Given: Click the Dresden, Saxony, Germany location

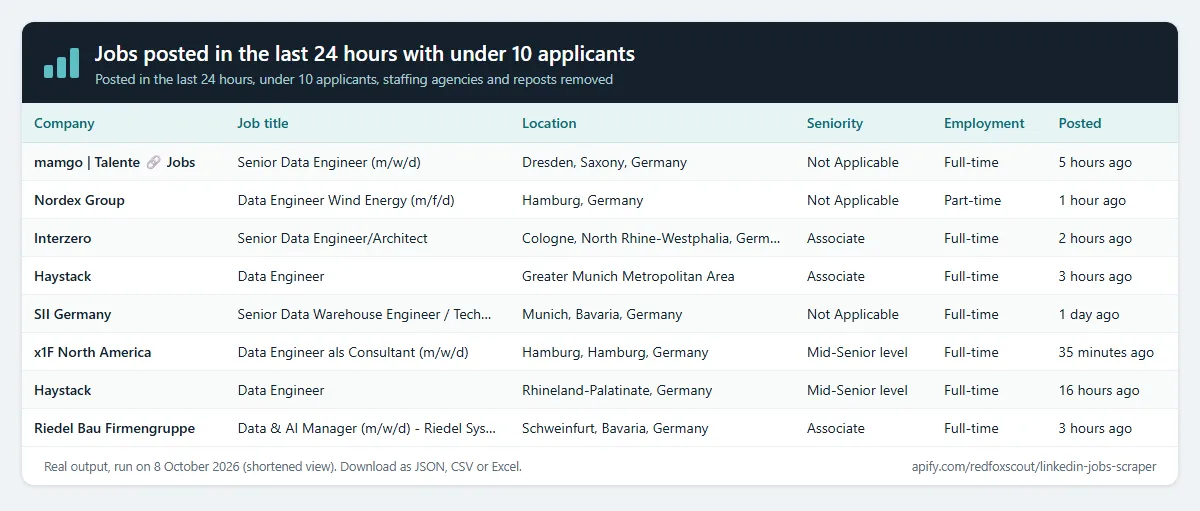Looking at the screenshot, I should (x=604, y=162).
